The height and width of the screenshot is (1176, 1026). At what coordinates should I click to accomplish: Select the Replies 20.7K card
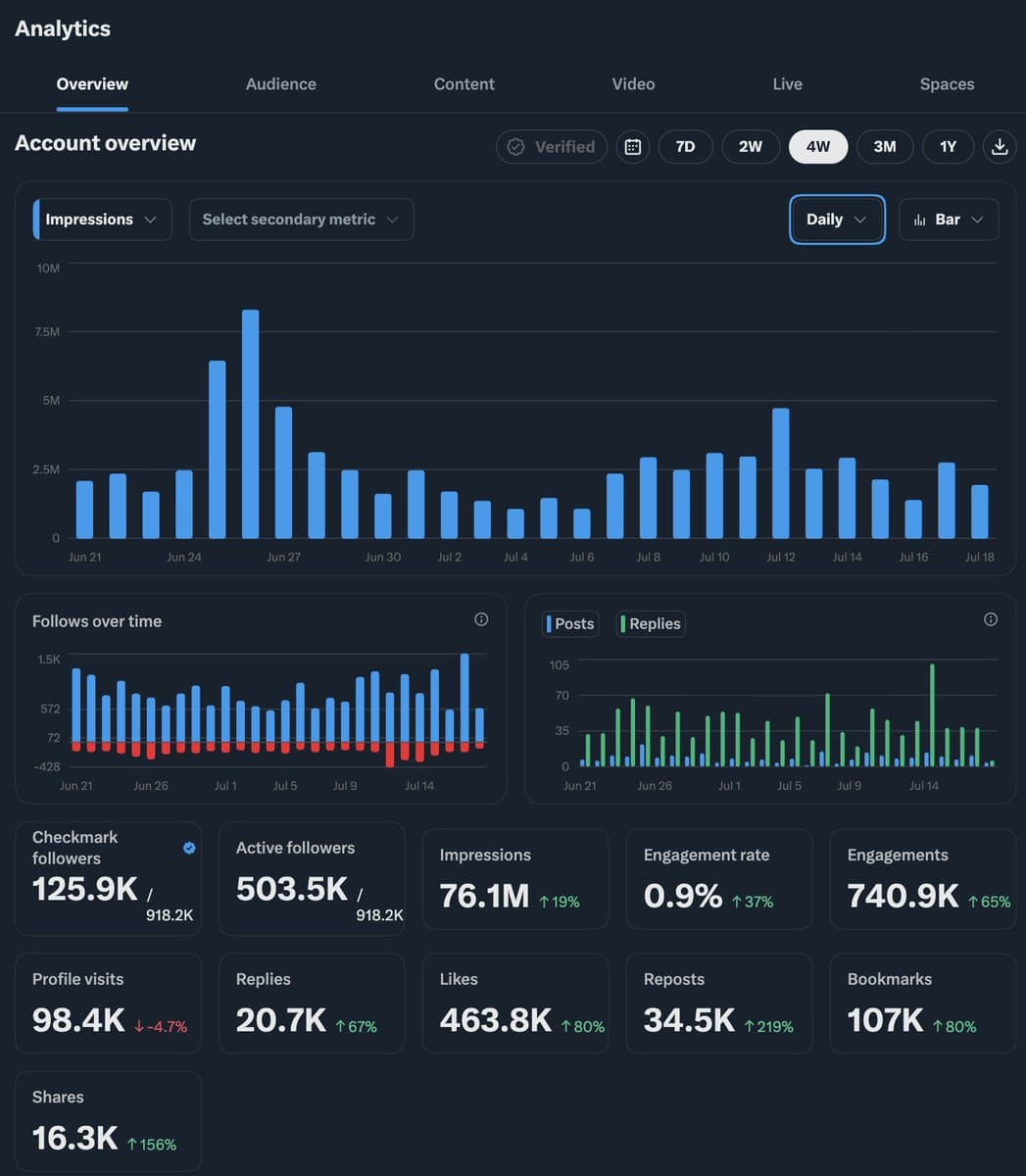click(312, 1004)
